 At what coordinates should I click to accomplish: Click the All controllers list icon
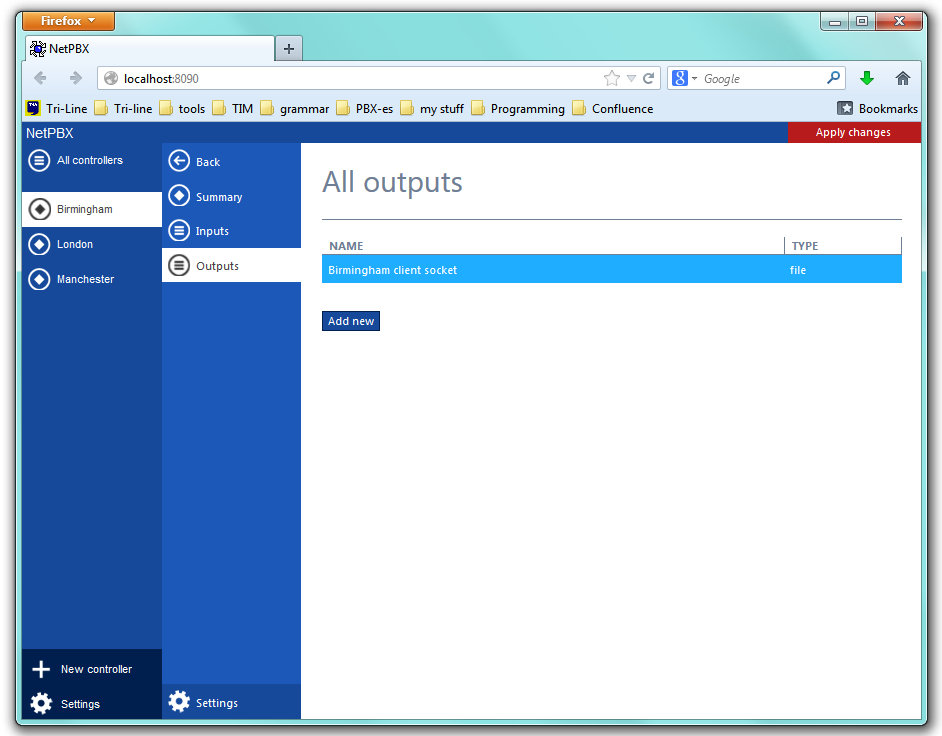[39, 160]
